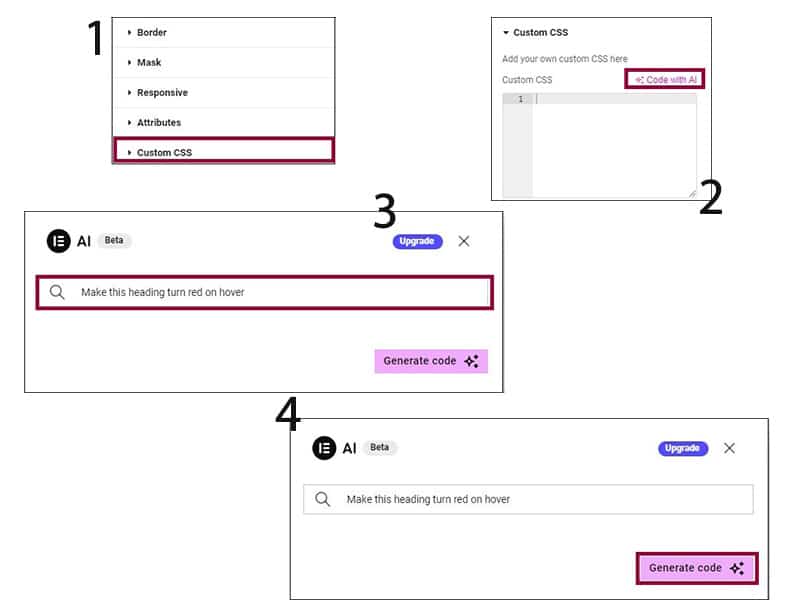Screen dimensions: 800x600
Task: Click the Code with AI link
Action: click(665, 80)
